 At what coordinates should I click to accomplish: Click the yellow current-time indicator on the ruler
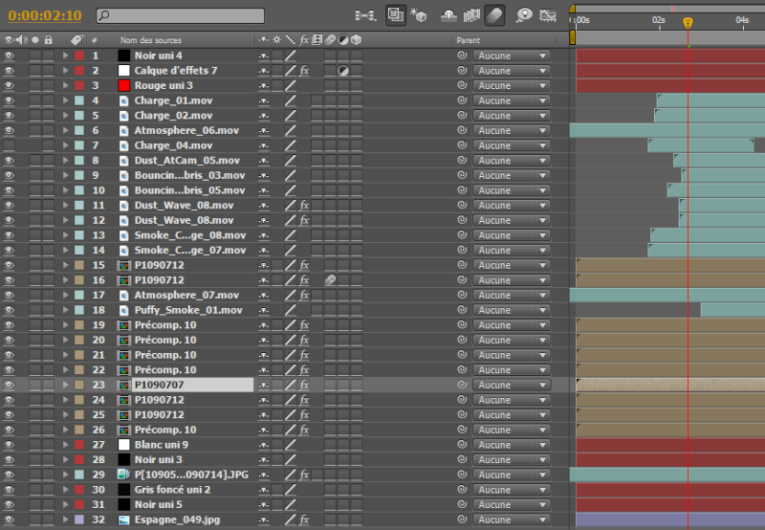pyautogui.click(x=688, y=23)
